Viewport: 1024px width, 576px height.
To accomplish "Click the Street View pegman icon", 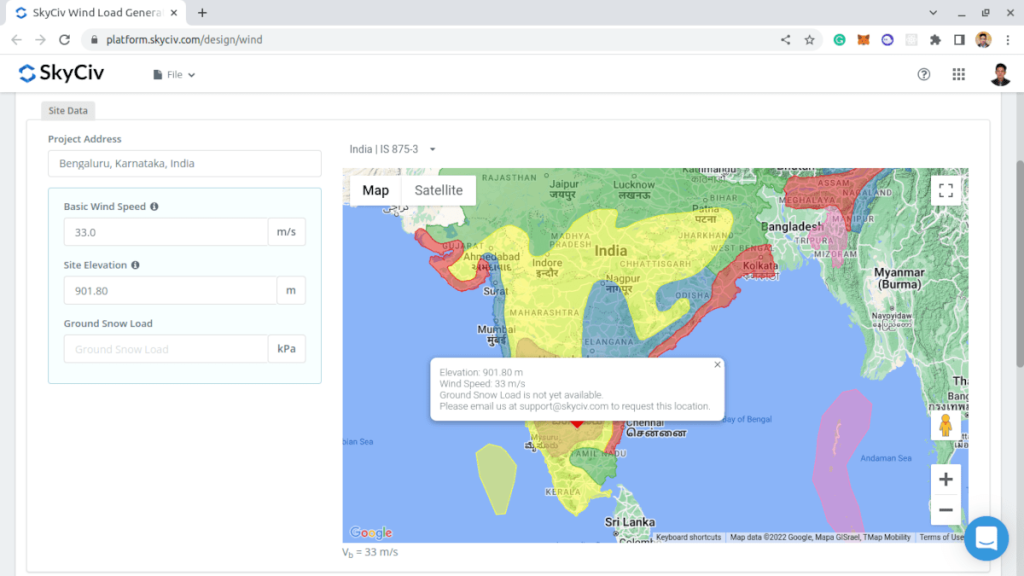I will 945,426.
